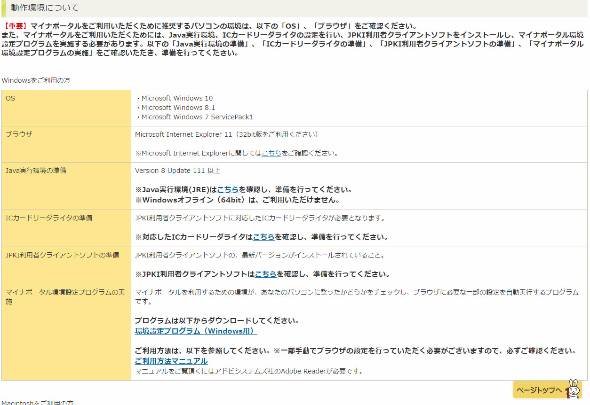
Task: Click the Windowsオフライン（64bit） notice text
Action: 237,200
